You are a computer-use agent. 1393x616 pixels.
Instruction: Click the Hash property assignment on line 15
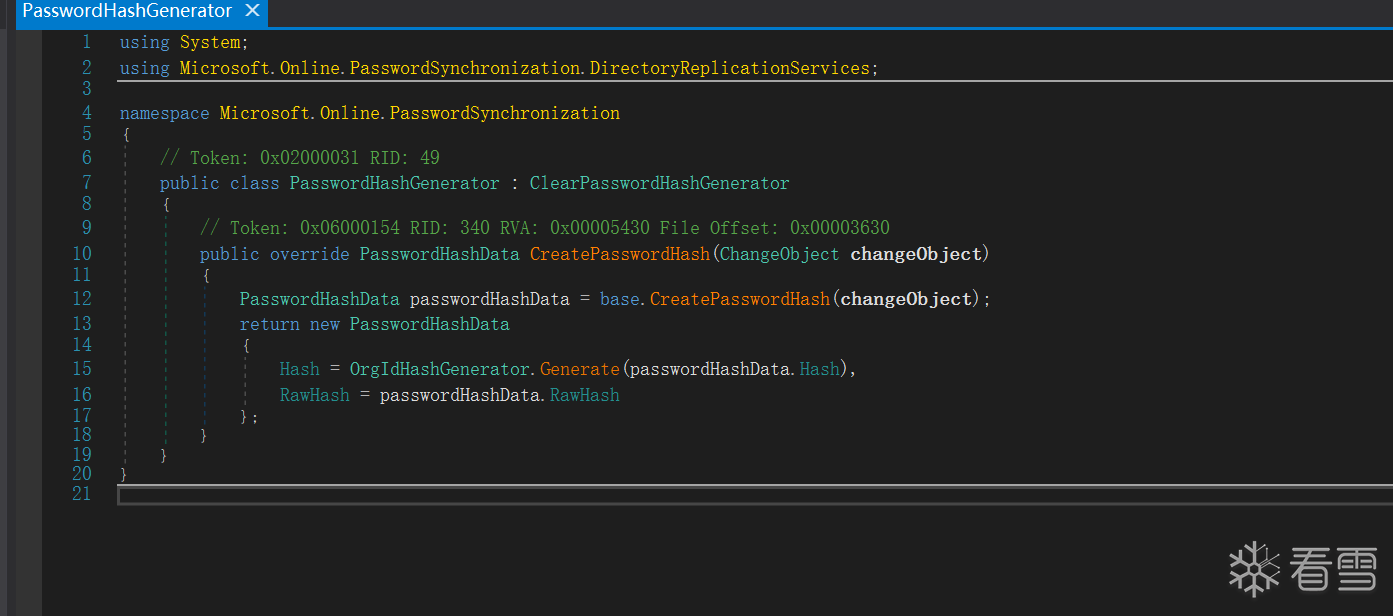click(x=299, y=369)
